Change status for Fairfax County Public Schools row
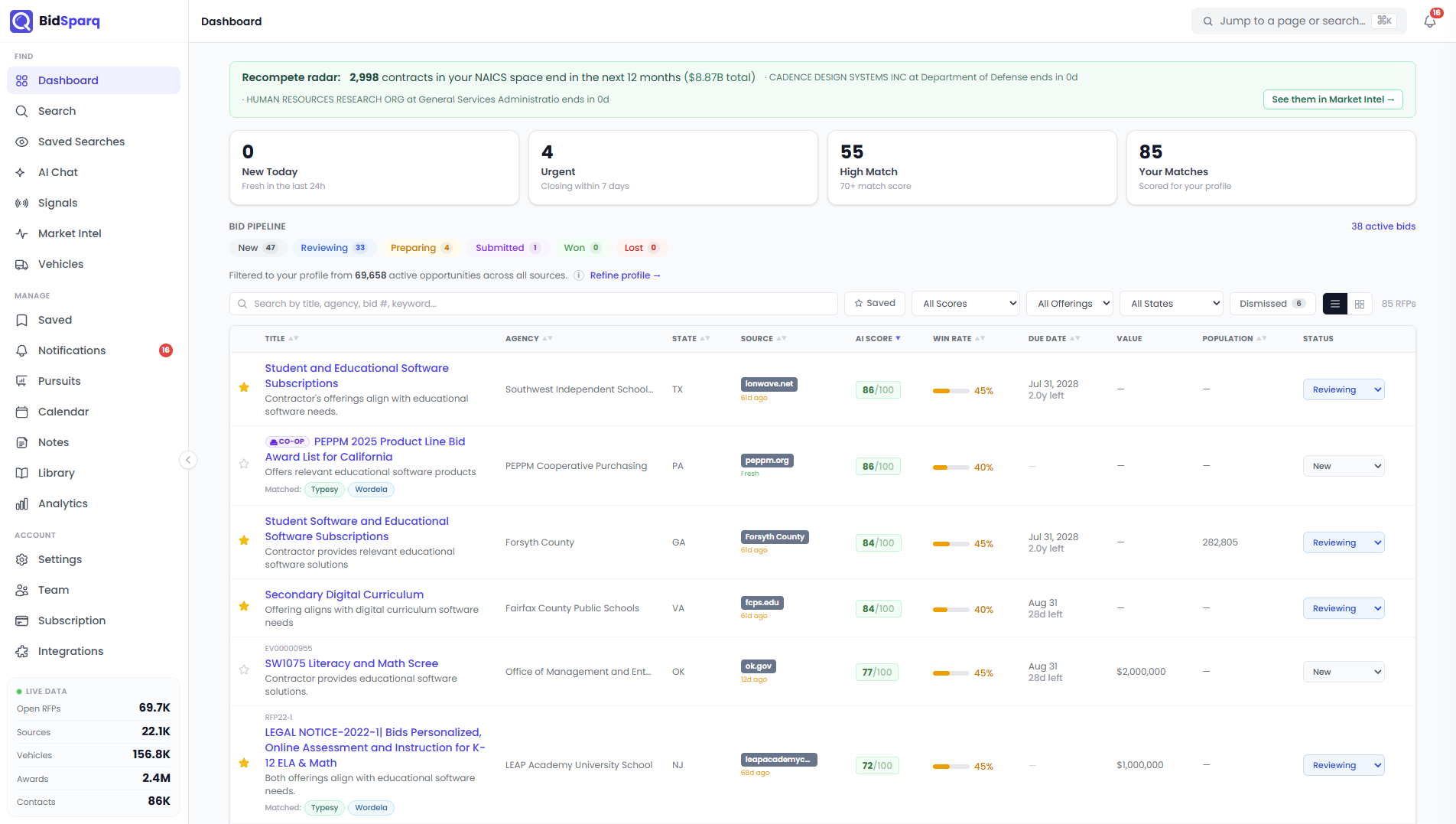The height and width of the screenshot is (824, 1456). click(x=1344, y=608)
